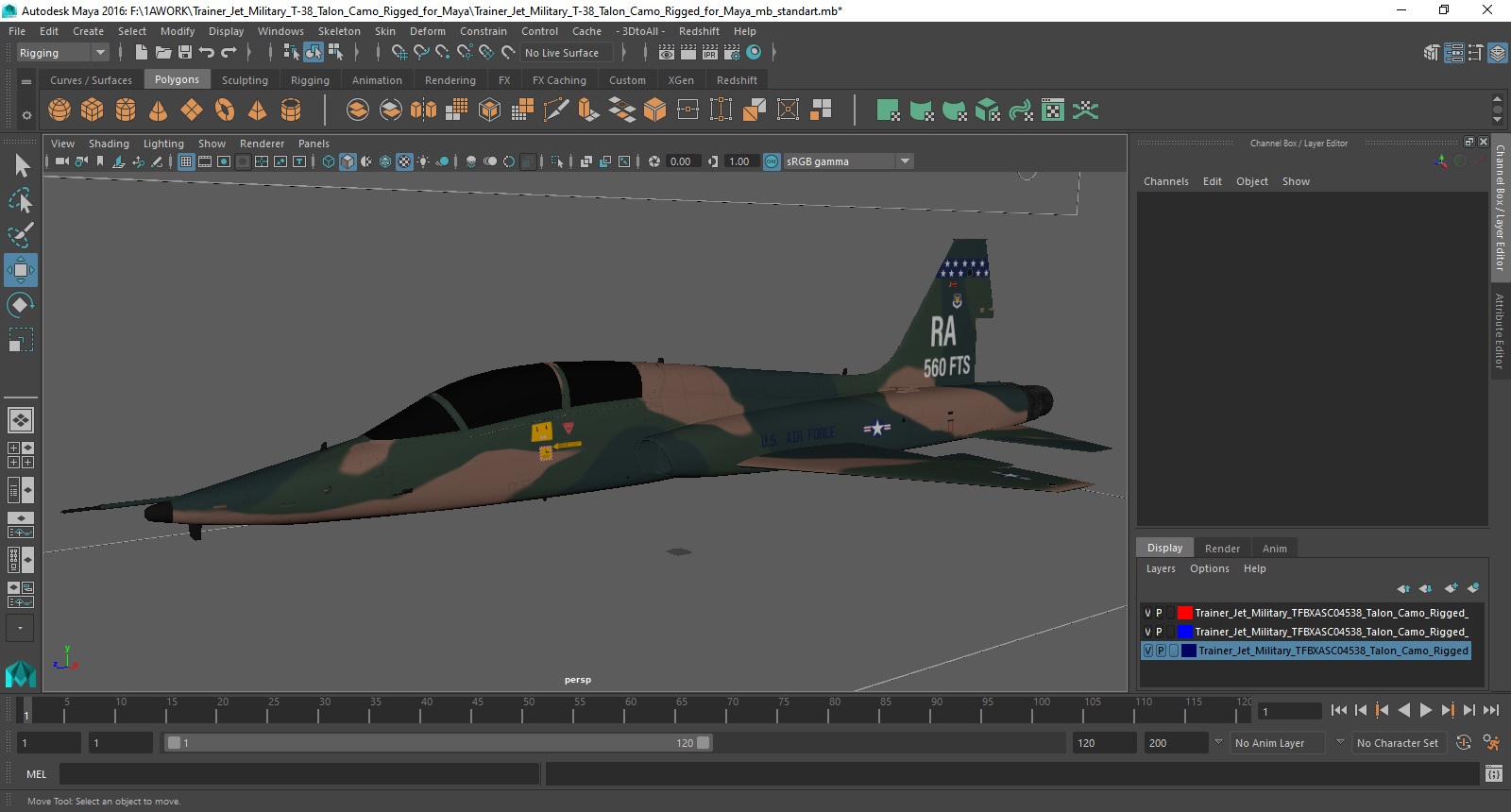Expand the shelf options gear menu

(26, 115)
